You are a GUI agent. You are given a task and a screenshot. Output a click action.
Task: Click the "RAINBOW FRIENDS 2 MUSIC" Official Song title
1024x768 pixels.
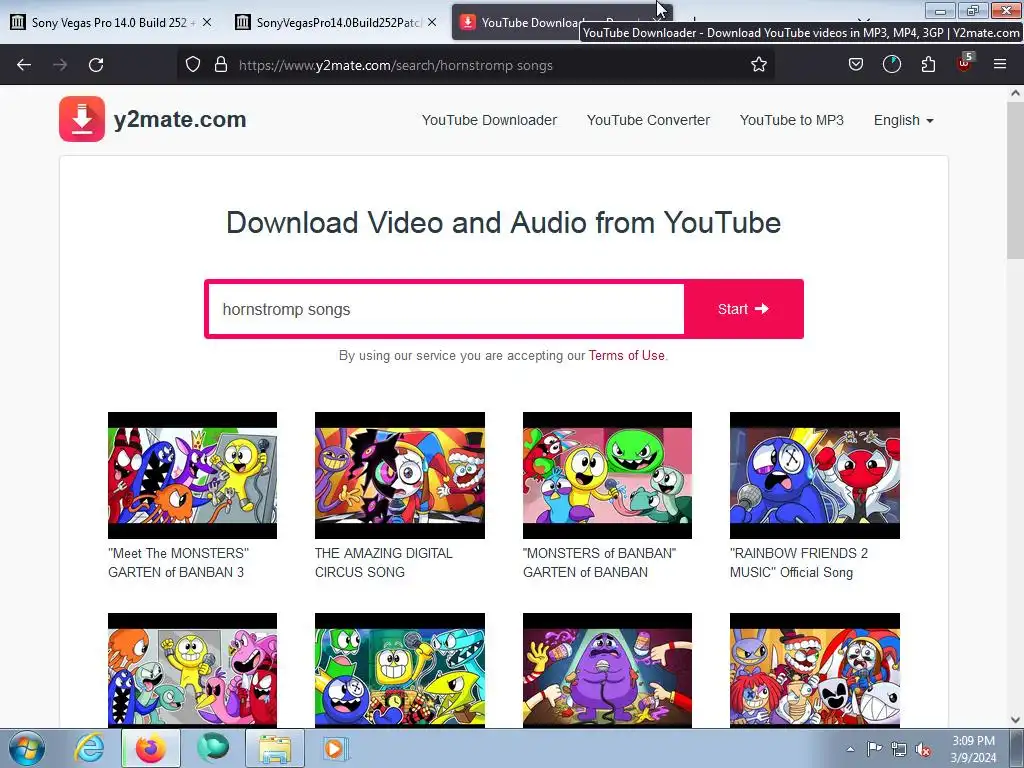[799, 562]
